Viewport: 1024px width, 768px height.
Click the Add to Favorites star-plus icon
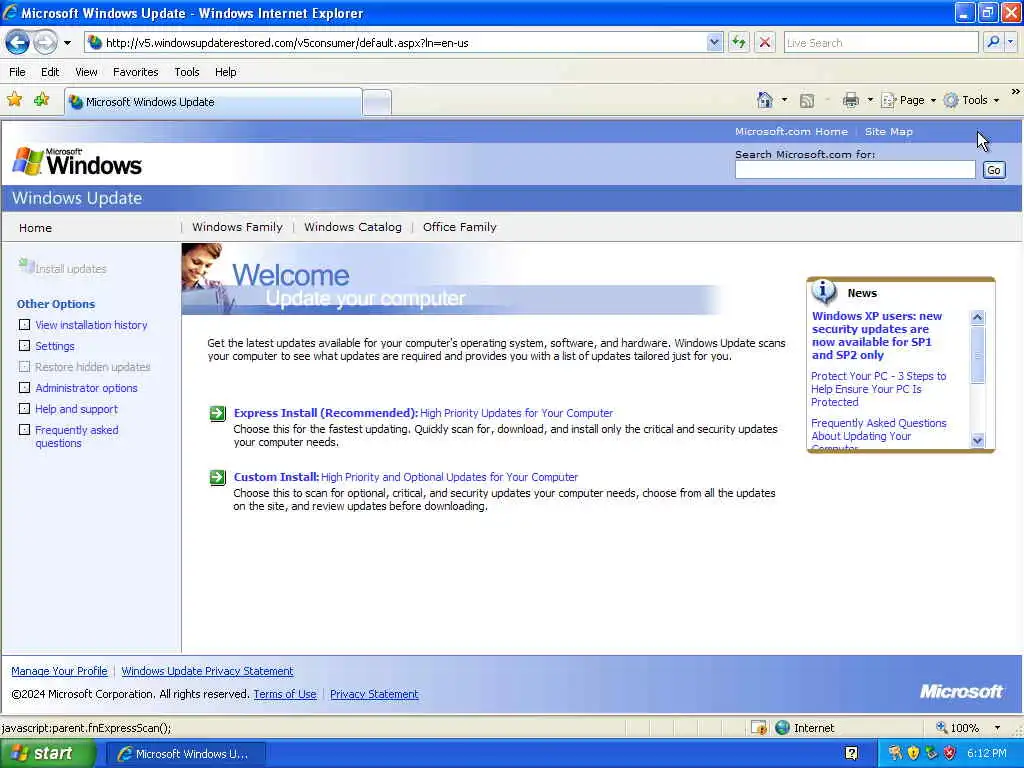pos(41,100)
